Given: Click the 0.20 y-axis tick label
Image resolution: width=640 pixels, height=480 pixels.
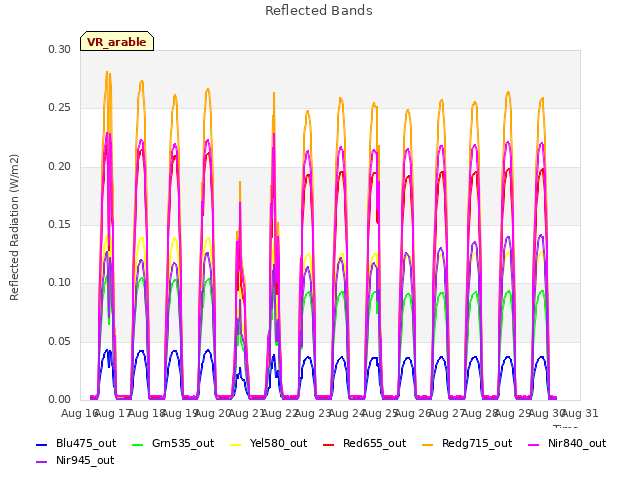Looking at the screenshot, I should click(59, 167).
